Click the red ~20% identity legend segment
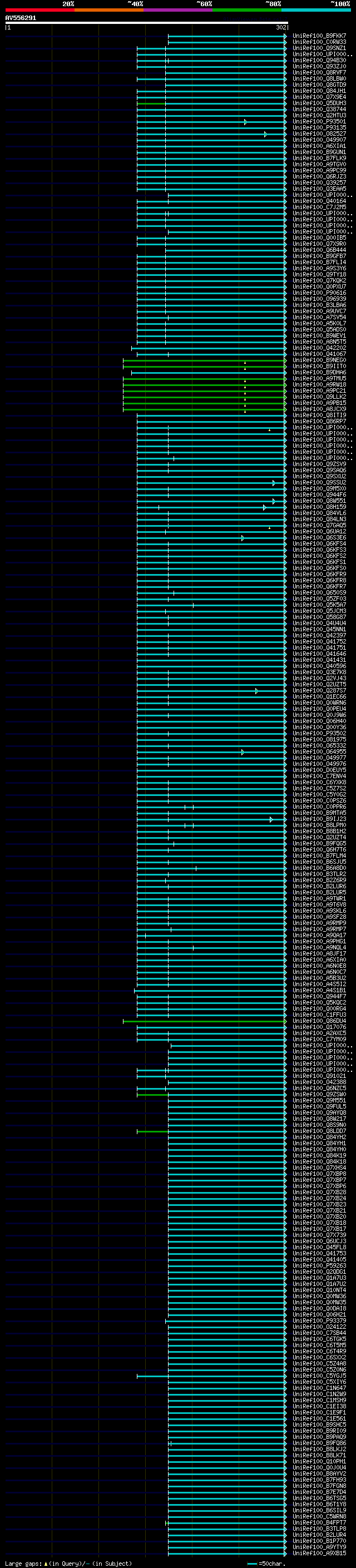Screen dimensions: 356x1568 click(x=39, y=10)
